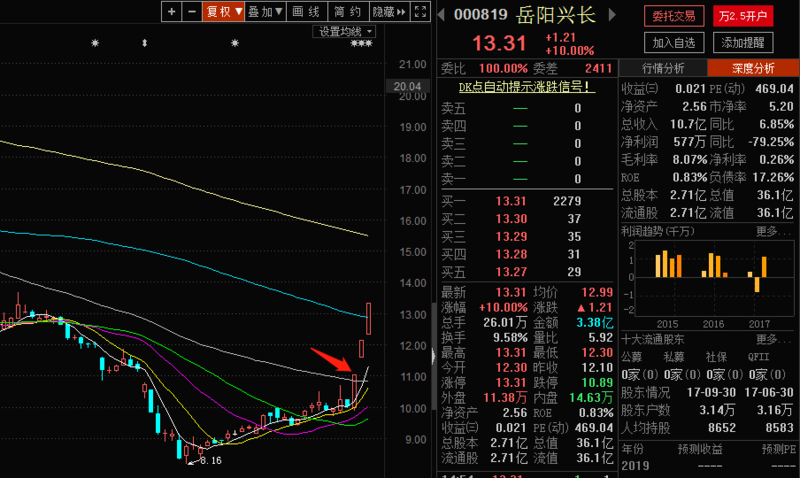Click 更多 next to 十大流通股东

click(772, 340)
